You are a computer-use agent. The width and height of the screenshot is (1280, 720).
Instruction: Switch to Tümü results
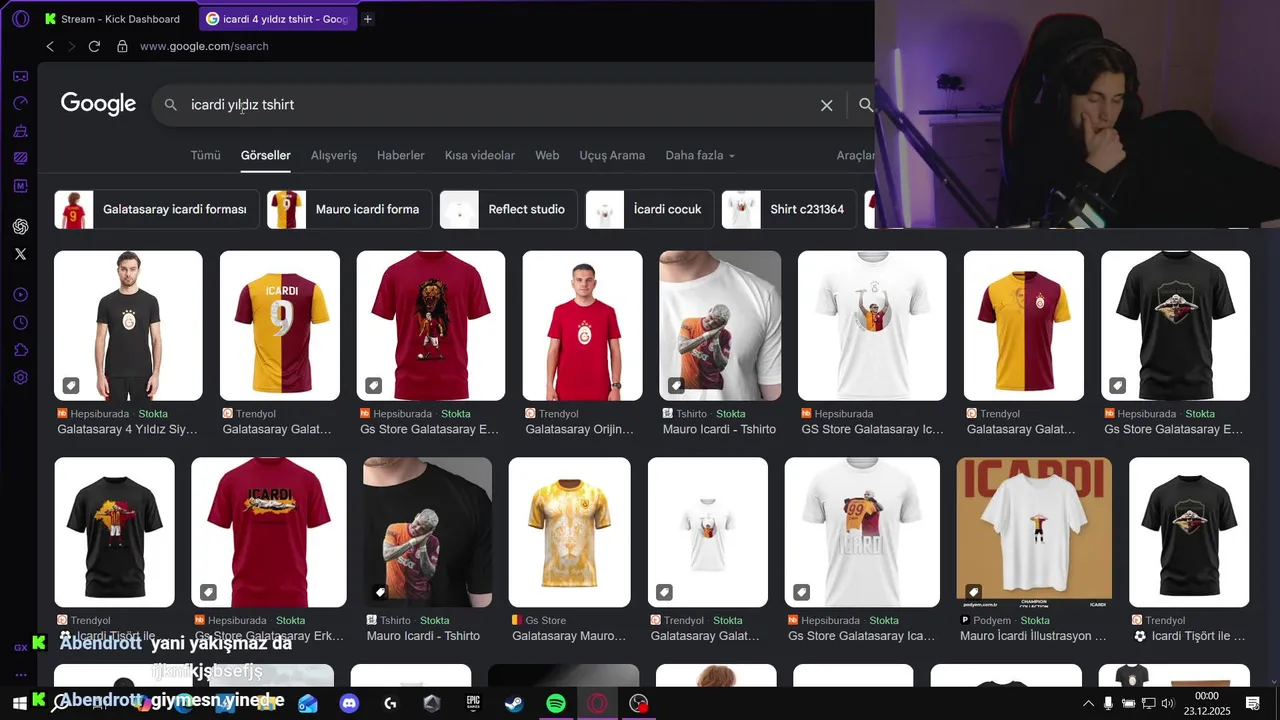(x=205, y=155)
